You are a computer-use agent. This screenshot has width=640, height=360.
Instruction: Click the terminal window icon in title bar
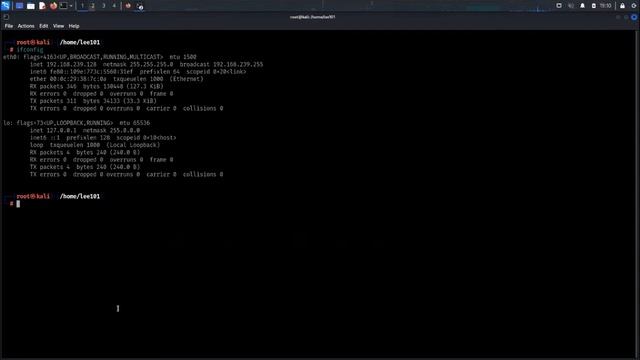pos(6,17)
